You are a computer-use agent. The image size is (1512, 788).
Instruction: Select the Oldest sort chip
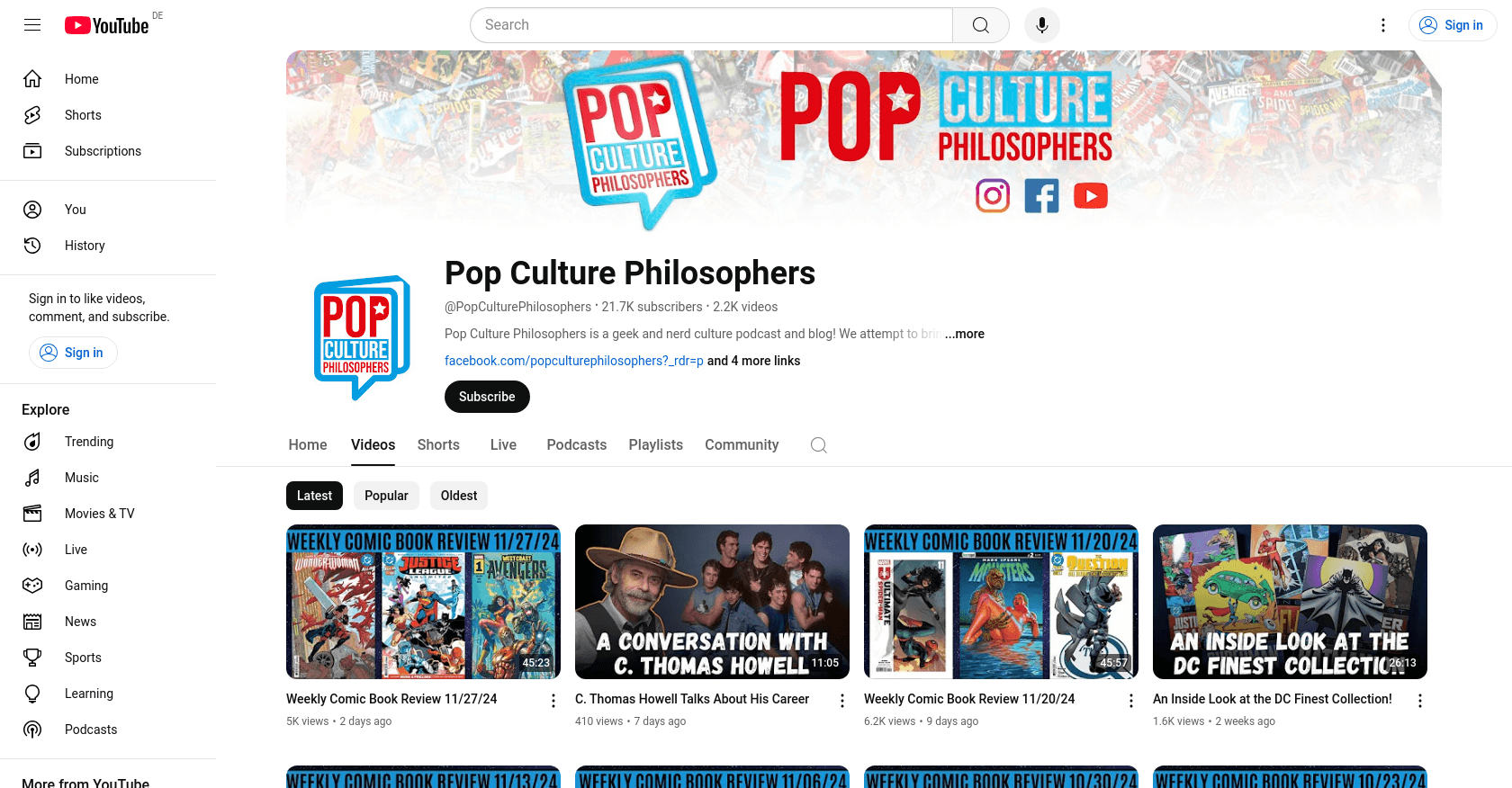click(x=459, y=496)
